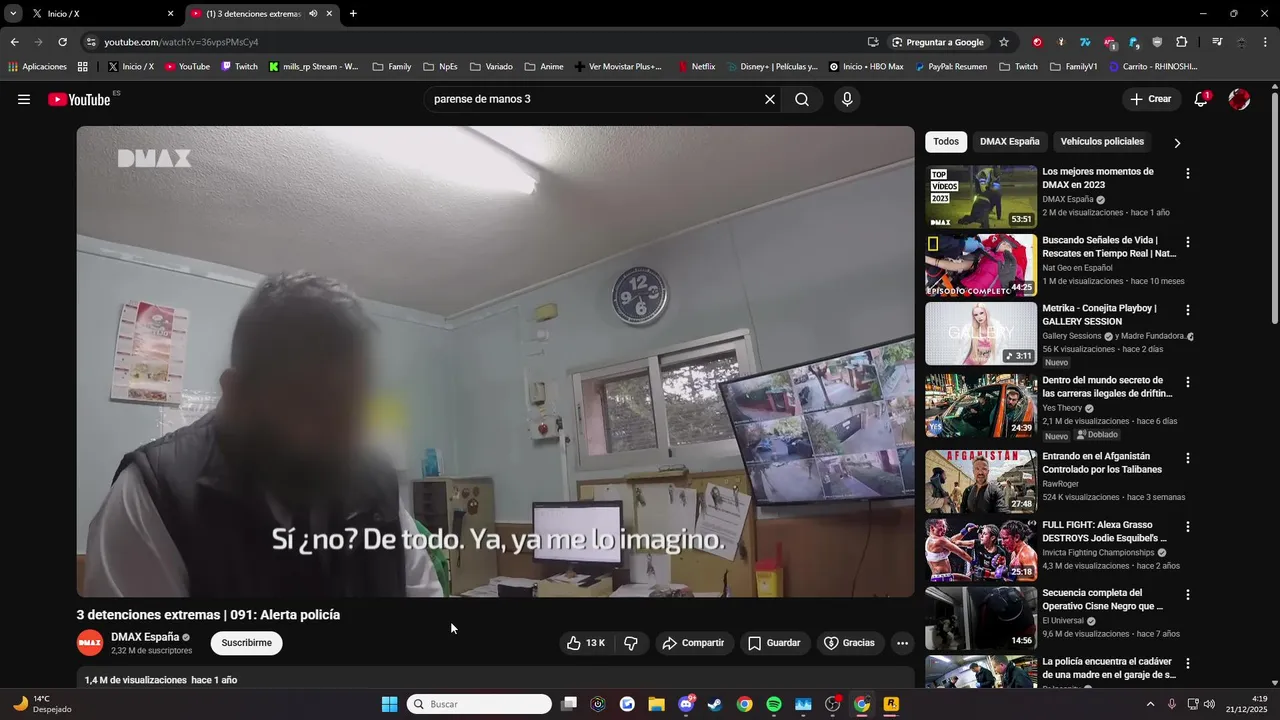Run search with the magnifier button
1280x720 pixels.
pyautogui.click(x=802, y=99)
